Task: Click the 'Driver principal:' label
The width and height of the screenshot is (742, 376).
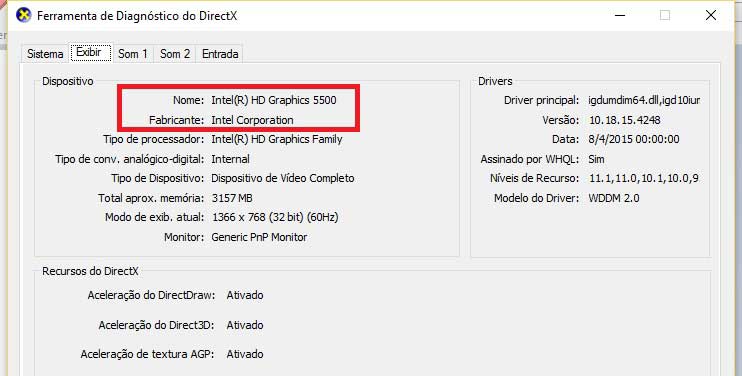Action: (541, 100)
